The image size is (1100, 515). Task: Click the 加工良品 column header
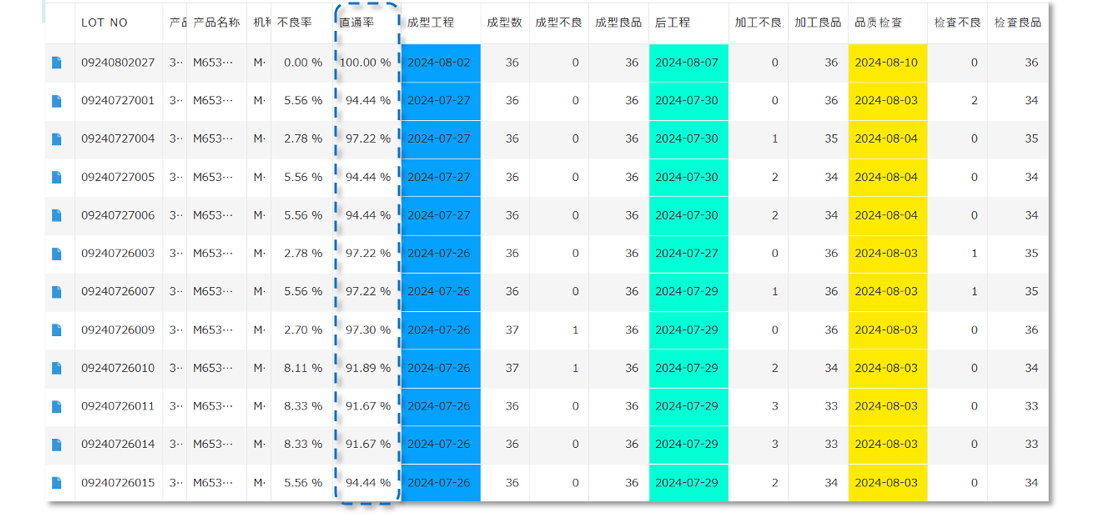(818, 22)
